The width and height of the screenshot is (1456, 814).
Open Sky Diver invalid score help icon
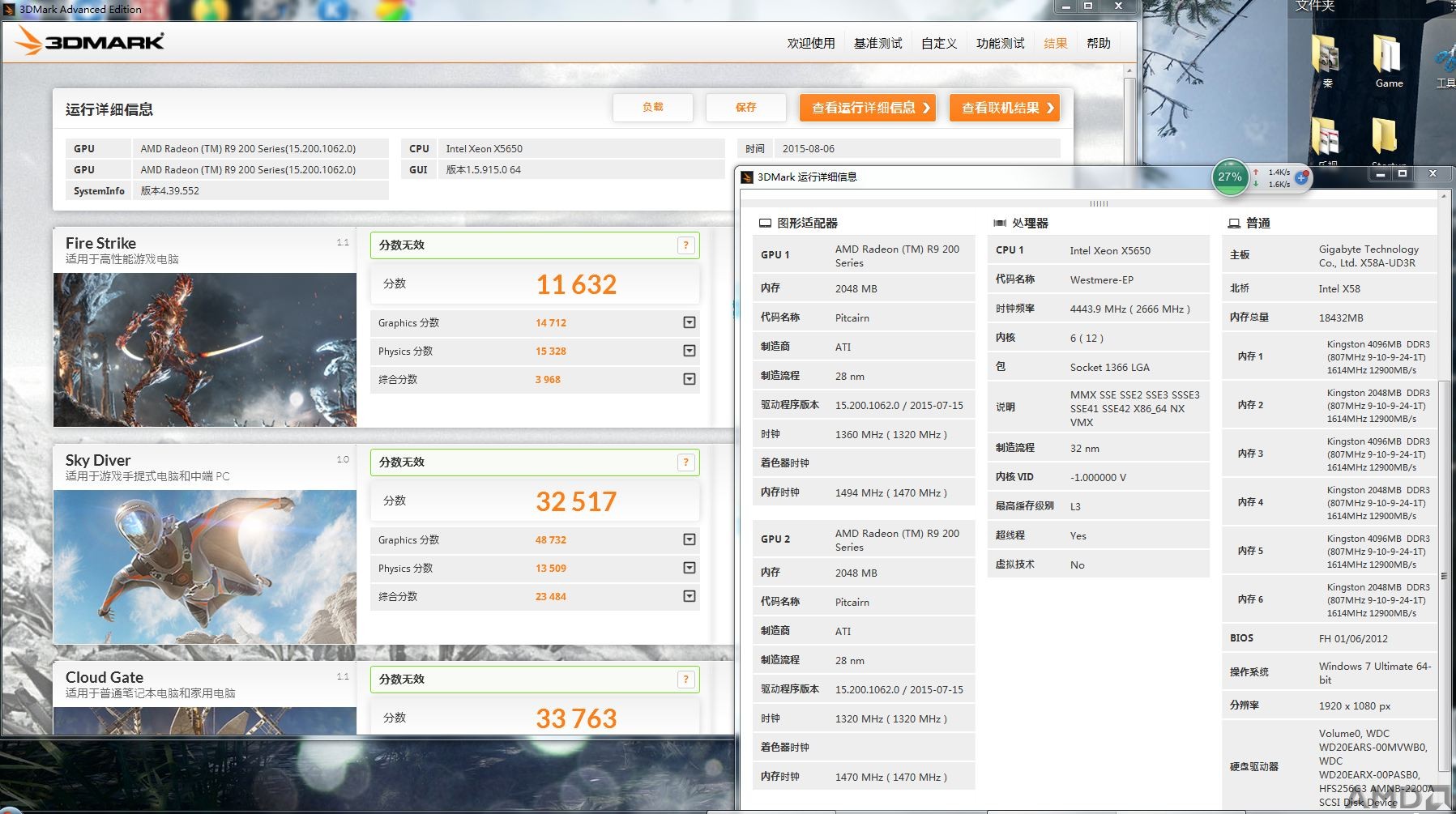pos(685,462)
